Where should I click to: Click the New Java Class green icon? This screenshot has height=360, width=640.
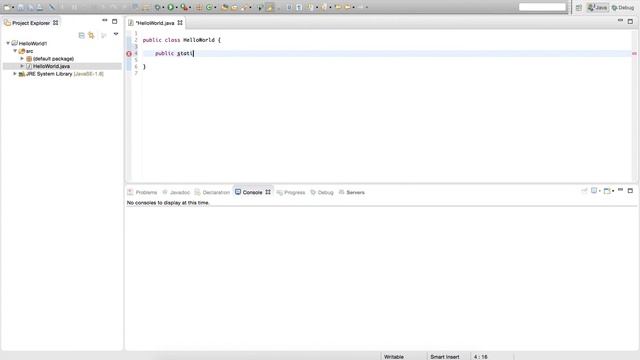coord(209,7)
